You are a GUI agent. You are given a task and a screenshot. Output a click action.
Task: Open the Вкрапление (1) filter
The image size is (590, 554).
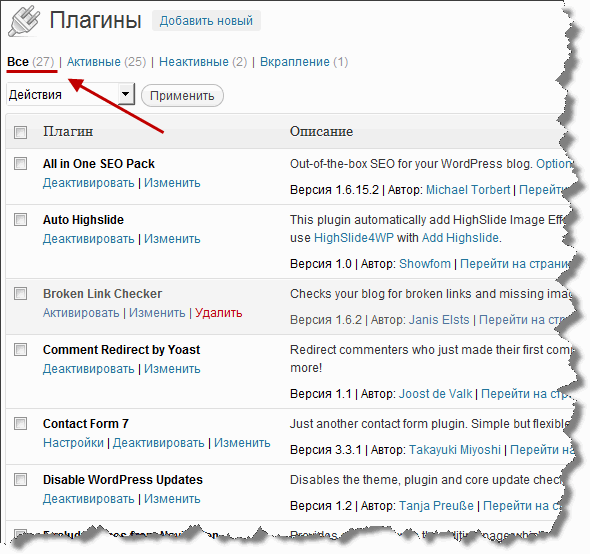(304, 62)
